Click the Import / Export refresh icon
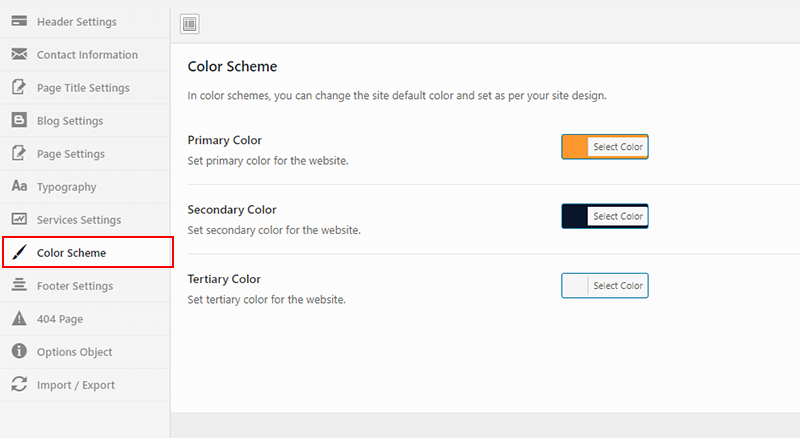Viewport: 800px width, 438px height. pos(19,384)
